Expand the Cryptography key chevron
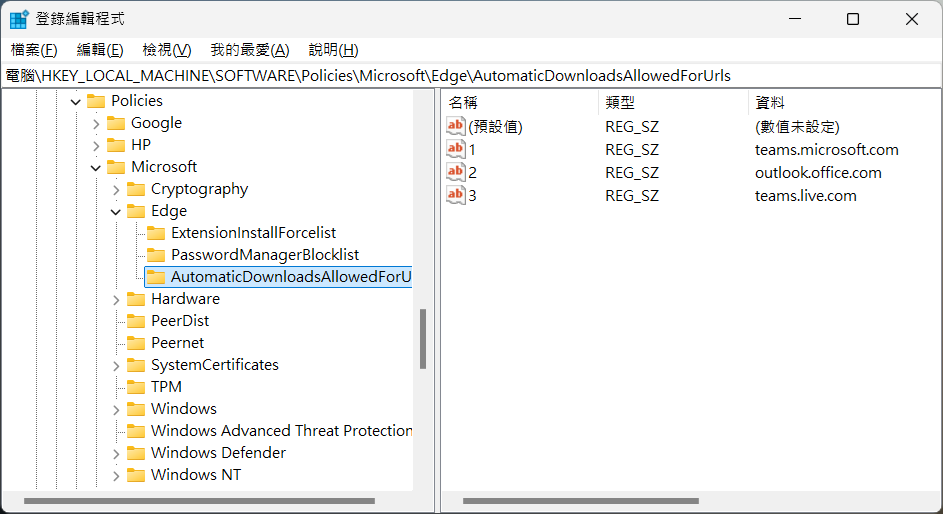This screenshot has height=514, width=943. coord(116,189)
